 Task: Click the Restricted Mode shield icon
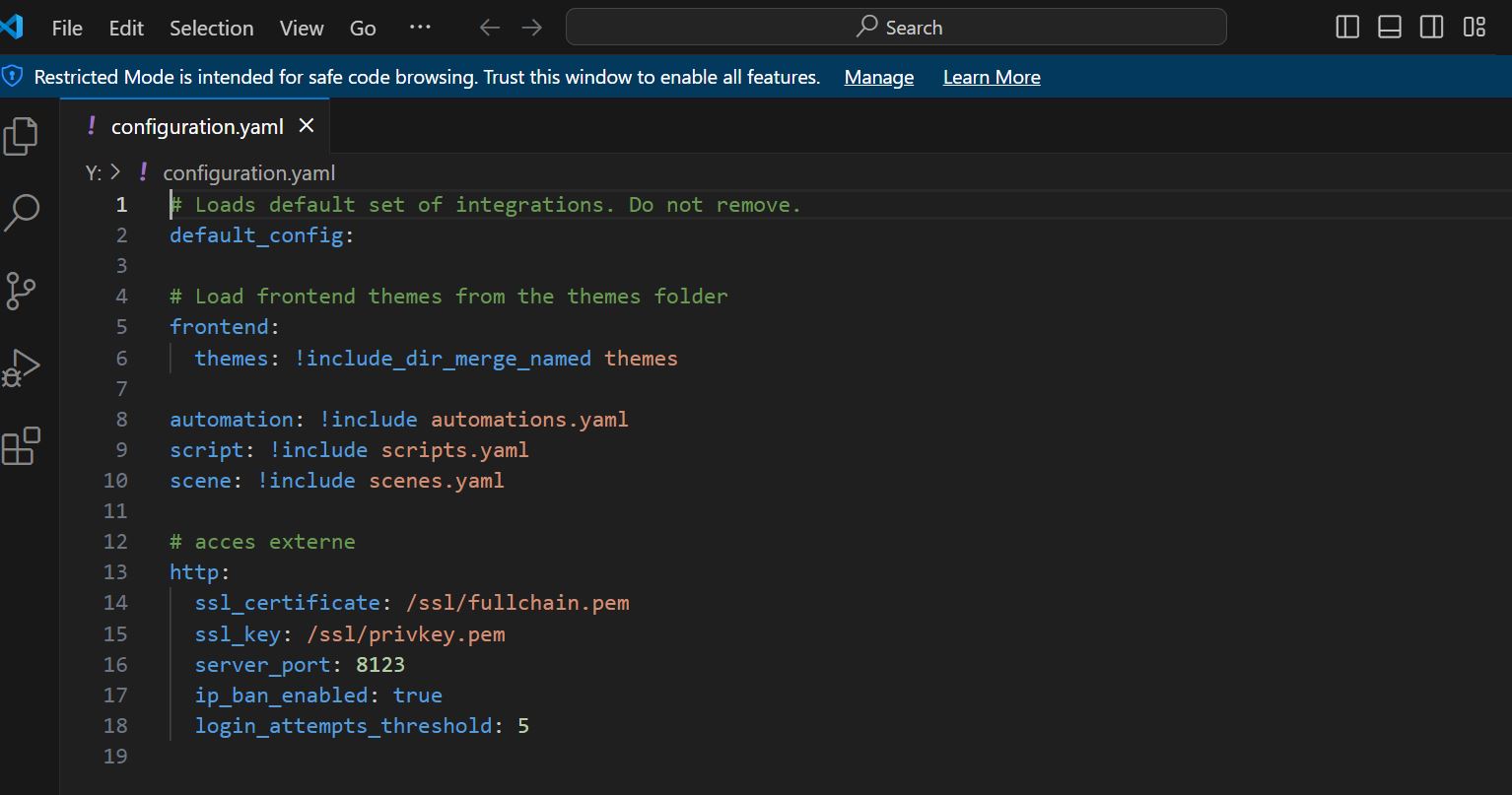13,77
